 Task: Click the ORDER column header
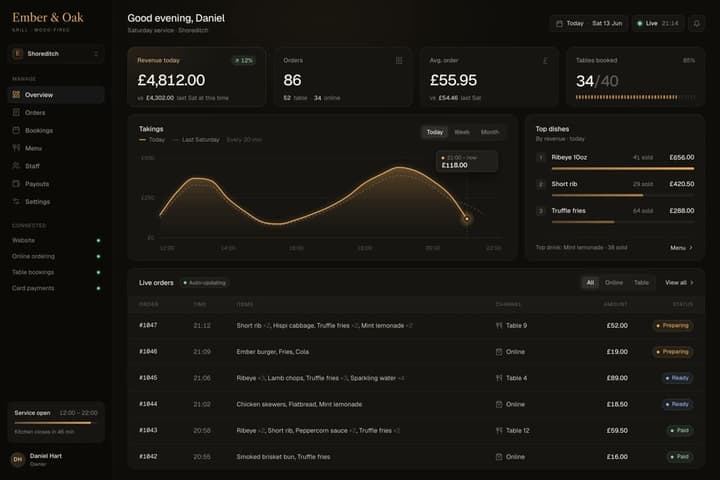[x=148, y=304]
